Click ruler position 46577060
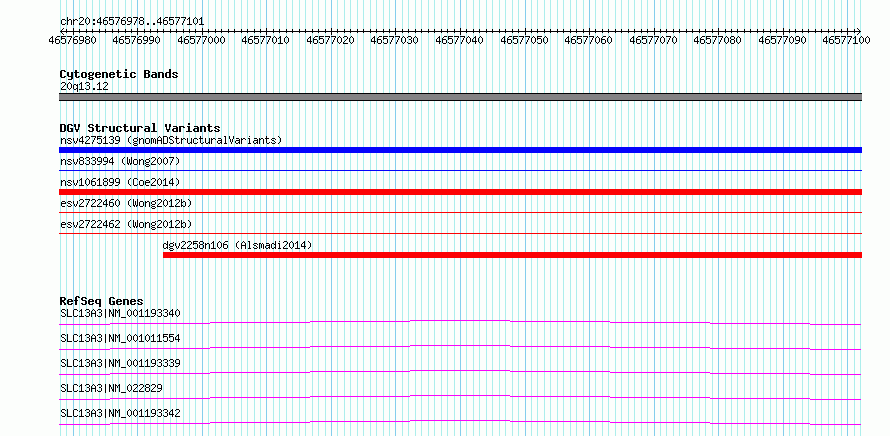 pos(589,40)
